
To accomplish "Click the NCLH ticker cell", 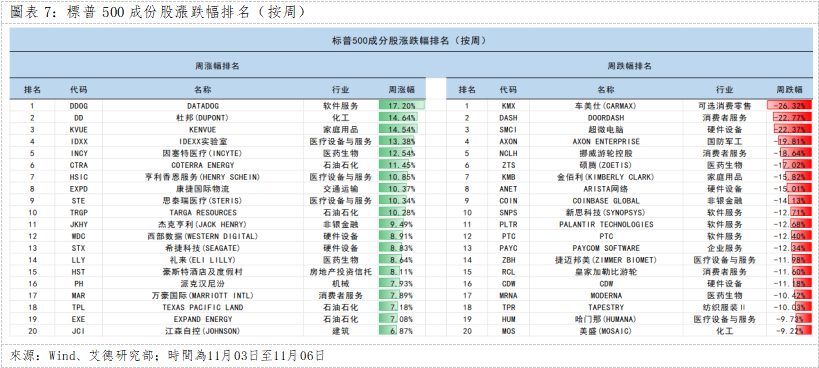I will pyautogui.click(x=508, y=153).
